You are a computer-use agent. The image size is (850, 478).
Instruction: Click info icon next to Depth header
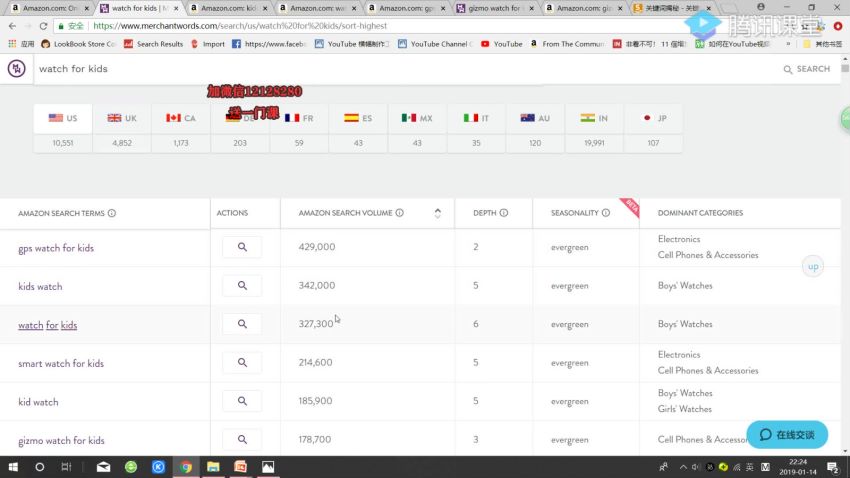pyautogui.click(x=504, y=213)
